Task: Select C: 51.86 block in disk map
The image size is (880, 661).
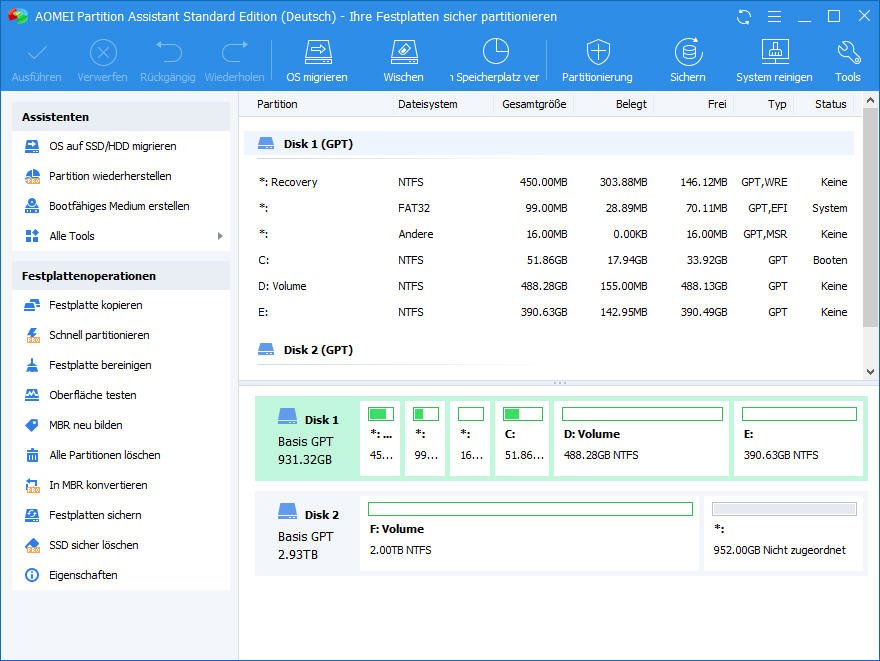Action: pyautogui.click(x=523, y=438)
